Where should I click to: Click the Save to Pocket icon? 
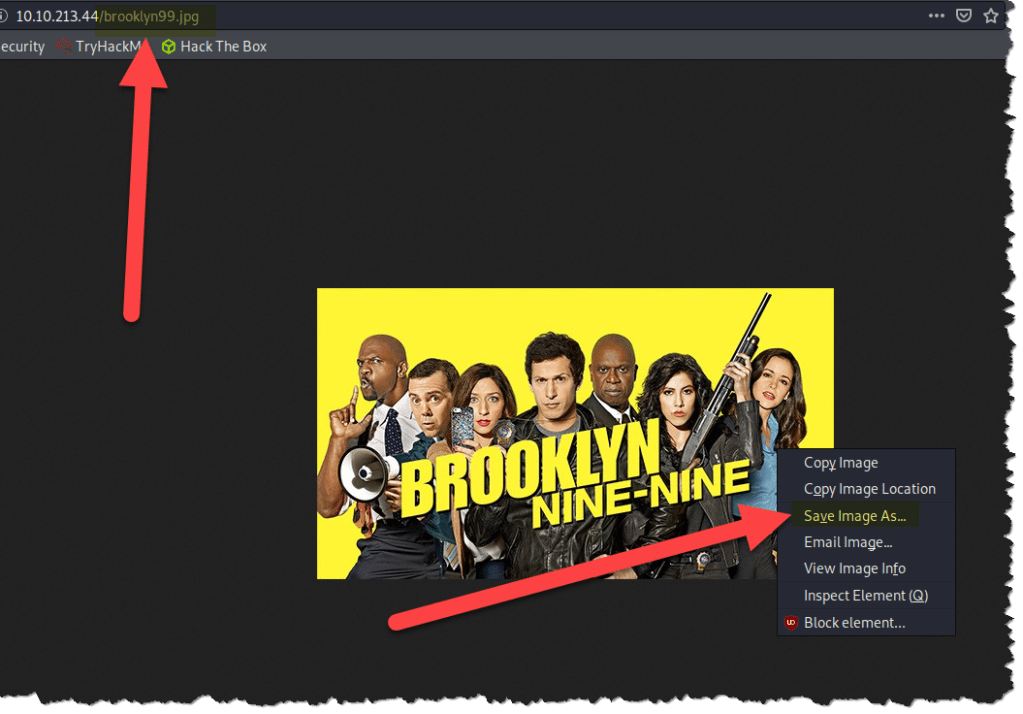point(964,16)
